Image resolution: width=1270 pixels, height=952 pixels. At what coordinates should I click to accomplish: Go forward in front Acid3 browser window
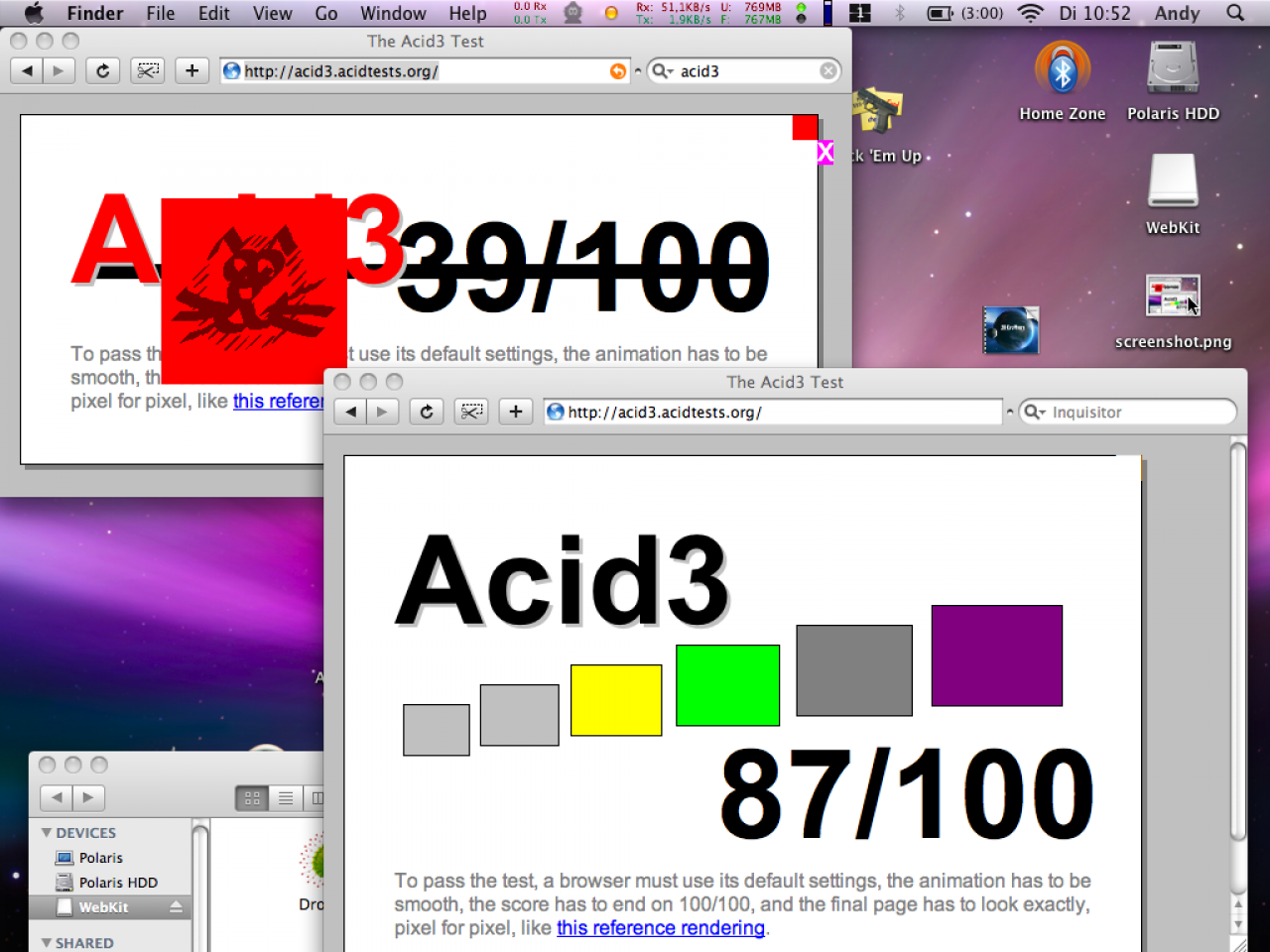(x=382, y=412)
